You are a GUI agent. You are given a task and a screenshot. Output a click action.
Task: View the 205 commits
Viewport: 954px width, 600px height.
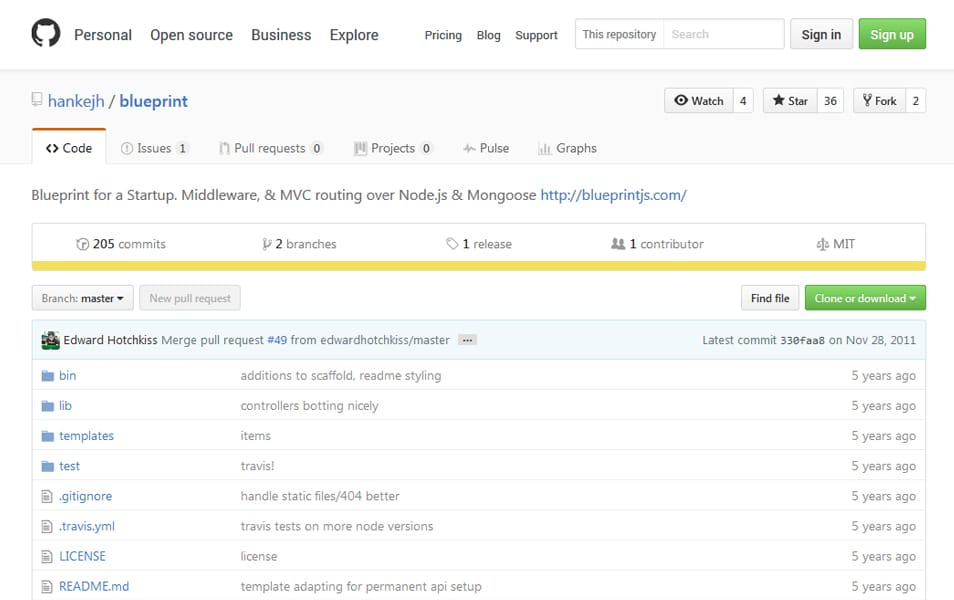pos(121,244)
